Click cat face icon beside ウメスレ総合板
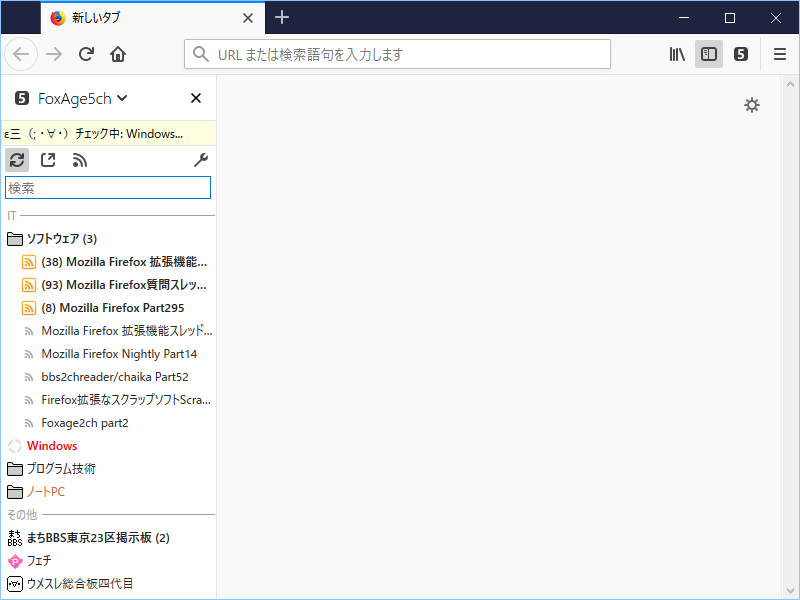This screenshot has height=600, width=800. tap(15, 584)
